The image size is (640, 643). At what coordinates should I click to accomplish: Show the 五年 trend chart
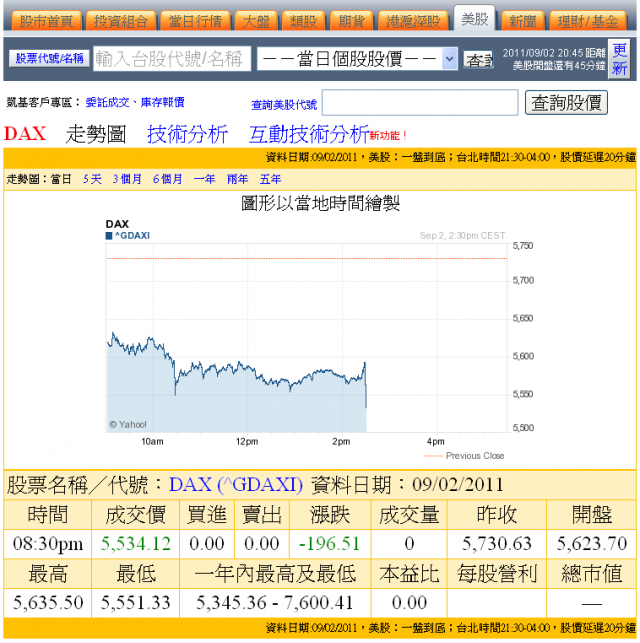point(270,179)
